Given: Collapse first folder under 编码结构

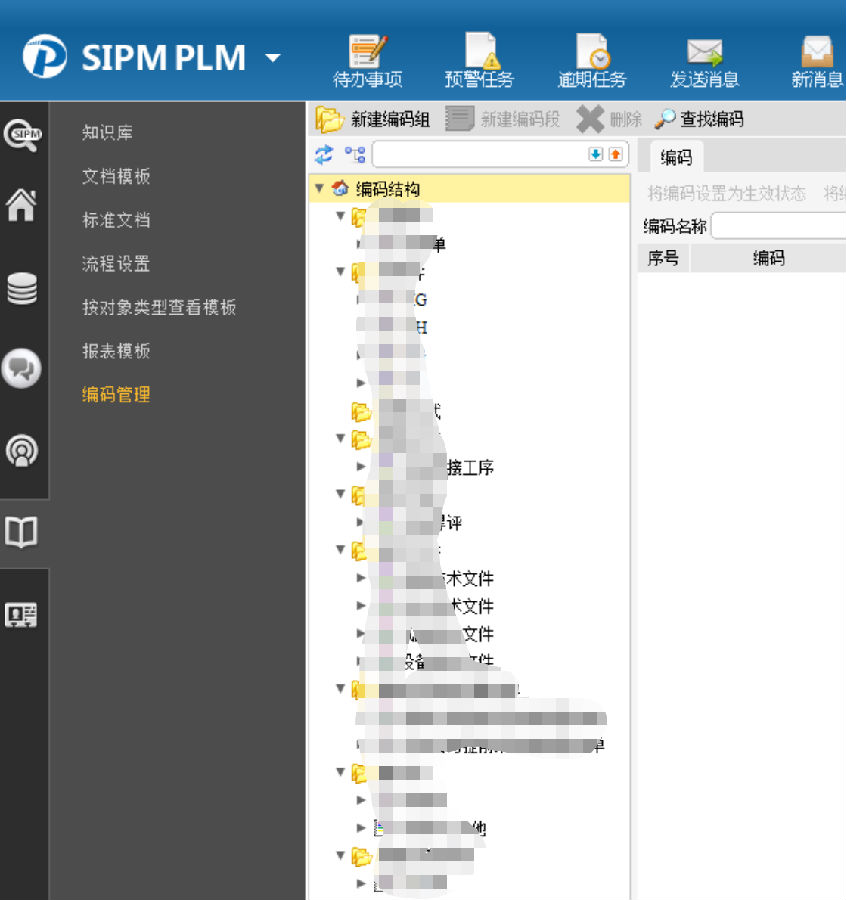Looking at the screenshot, I should coord(340,215).
